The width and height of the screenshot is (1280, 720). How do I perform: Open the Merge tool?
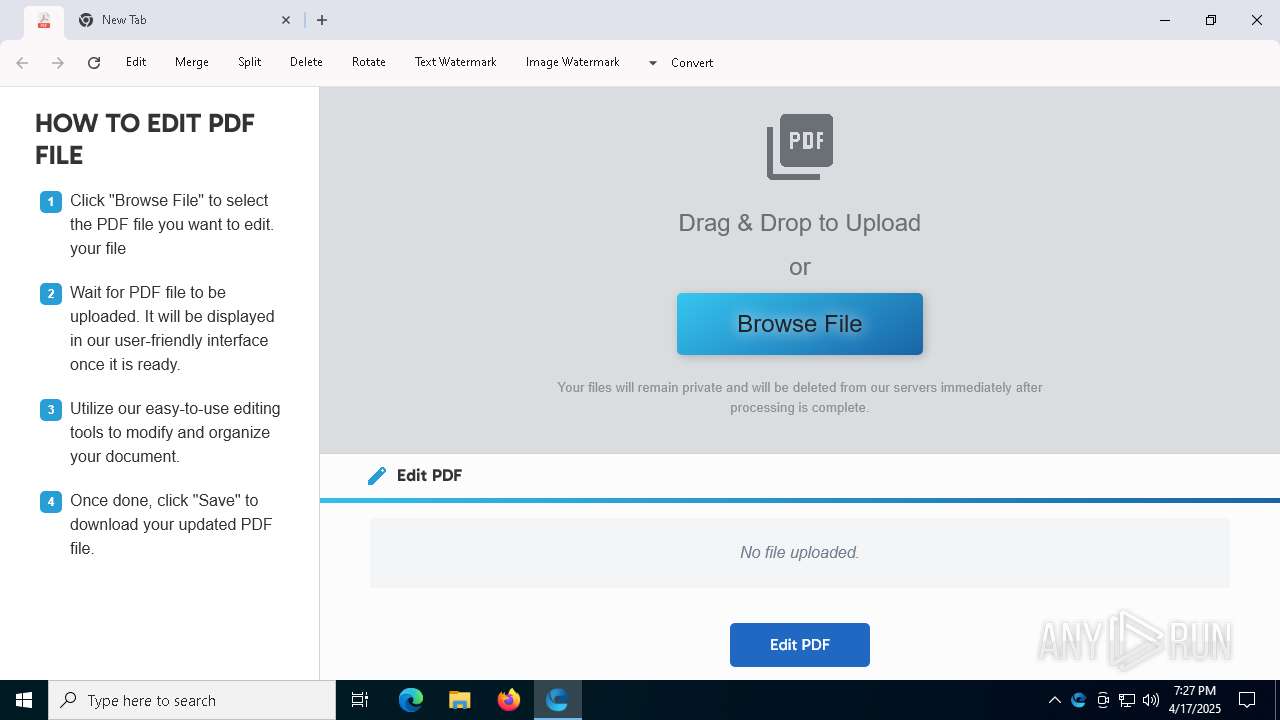(x=192, y=62)
